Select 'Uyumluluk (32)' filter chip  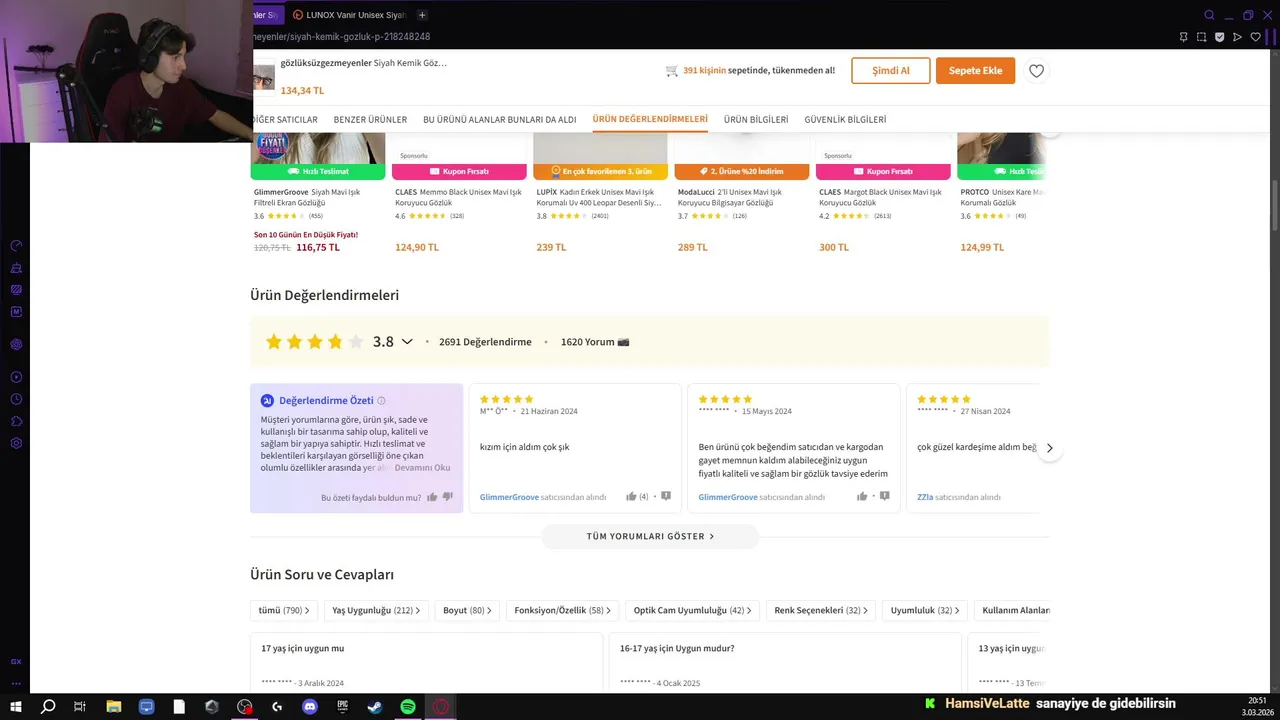pos(925,610)
